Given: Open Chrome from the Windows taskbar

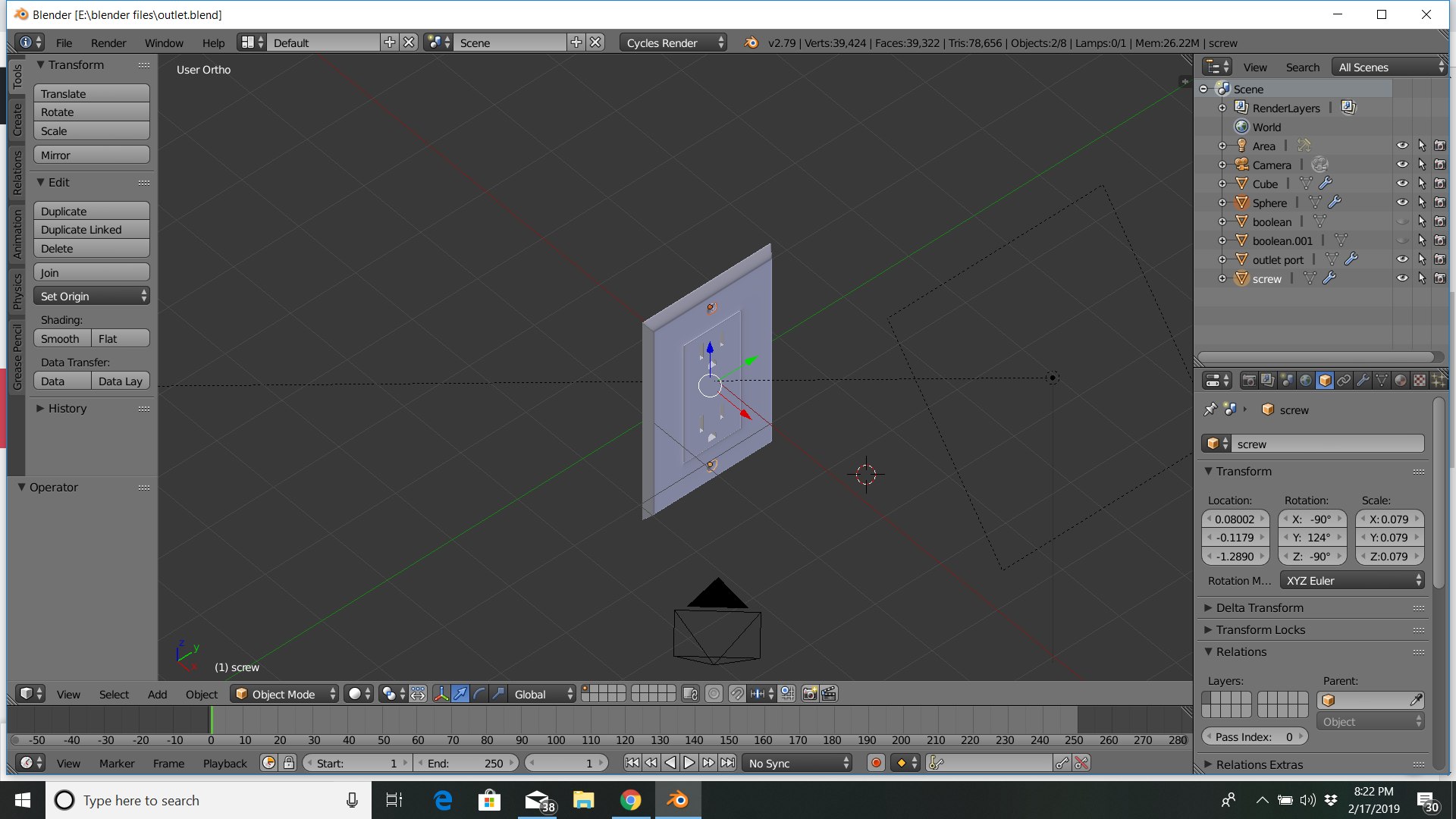Looking at the screenshot, I should (630, 800).
